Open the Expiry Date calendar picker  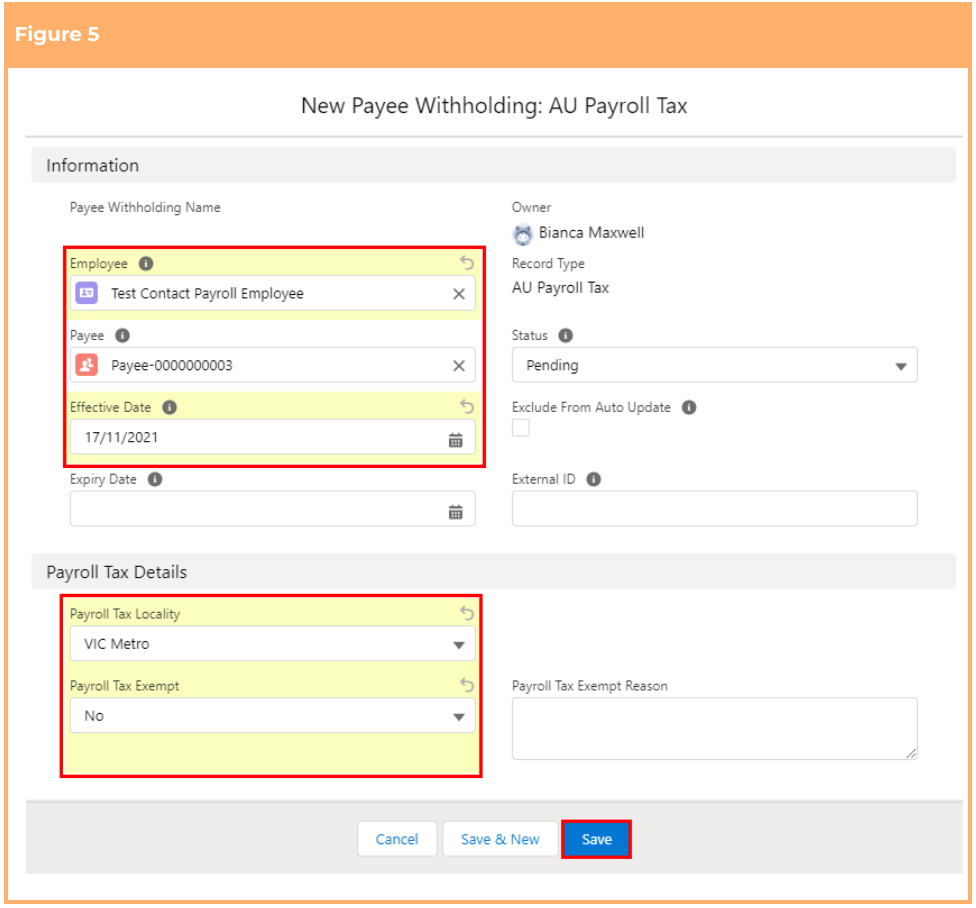click(x=456, y=512)
